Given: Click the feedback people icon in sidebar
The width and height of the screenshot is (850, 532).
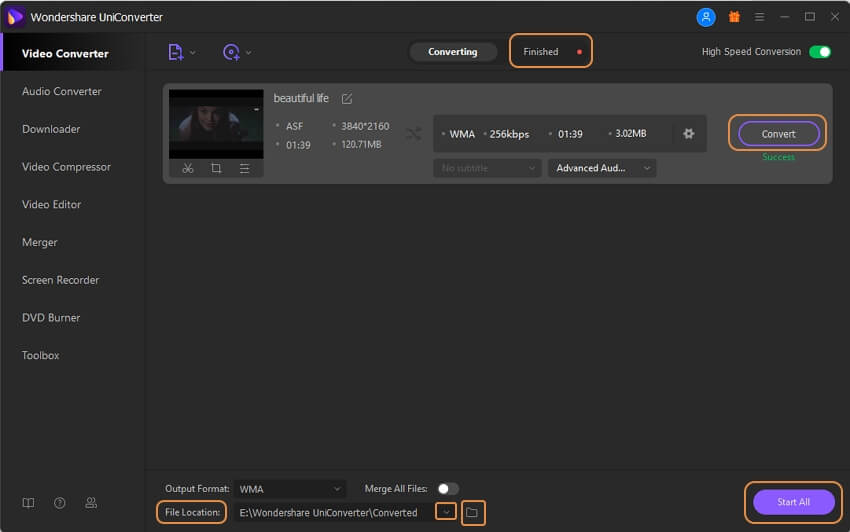Looking at the screenshot, I should (91, 503).
